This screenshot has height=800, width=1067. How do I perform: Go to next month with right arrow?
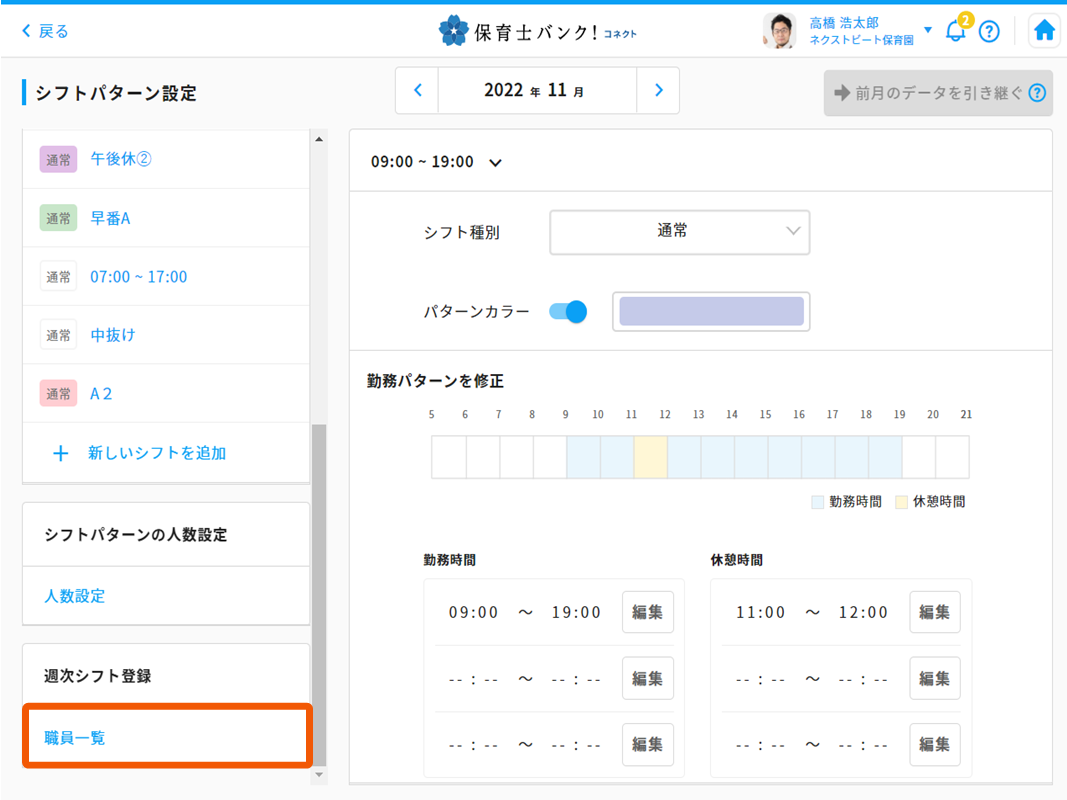(658, 91)
